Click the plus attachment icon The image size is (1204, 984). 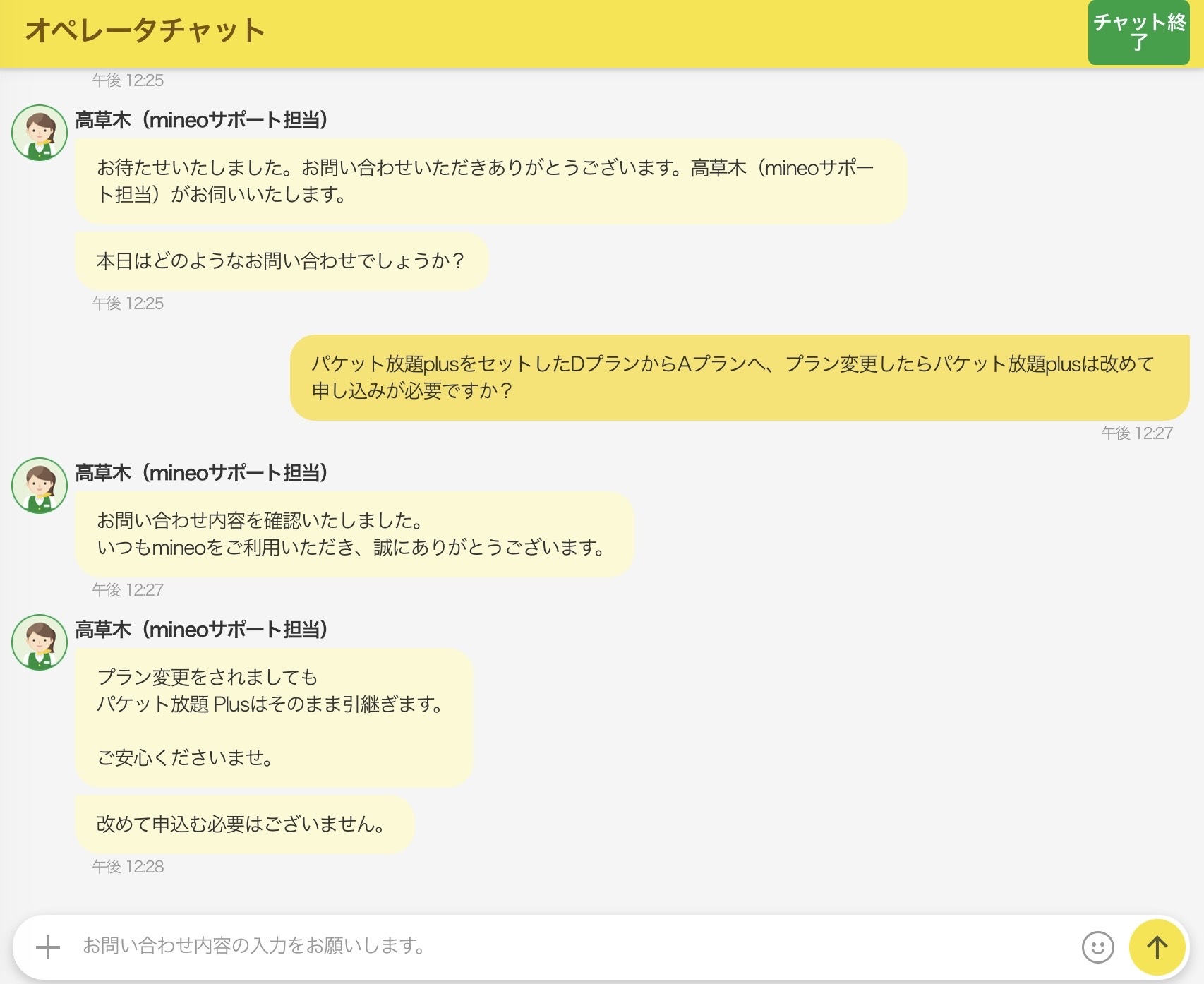(x=48, y=947)
